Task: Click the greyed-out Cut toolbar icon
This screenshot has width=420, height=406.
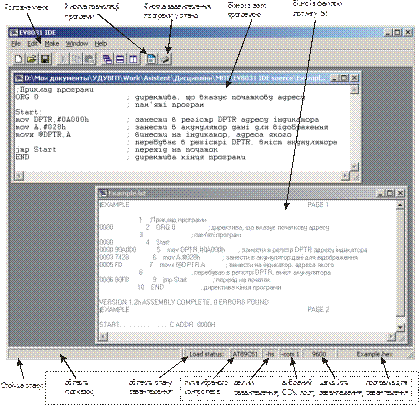Action: tap(63, 59)
